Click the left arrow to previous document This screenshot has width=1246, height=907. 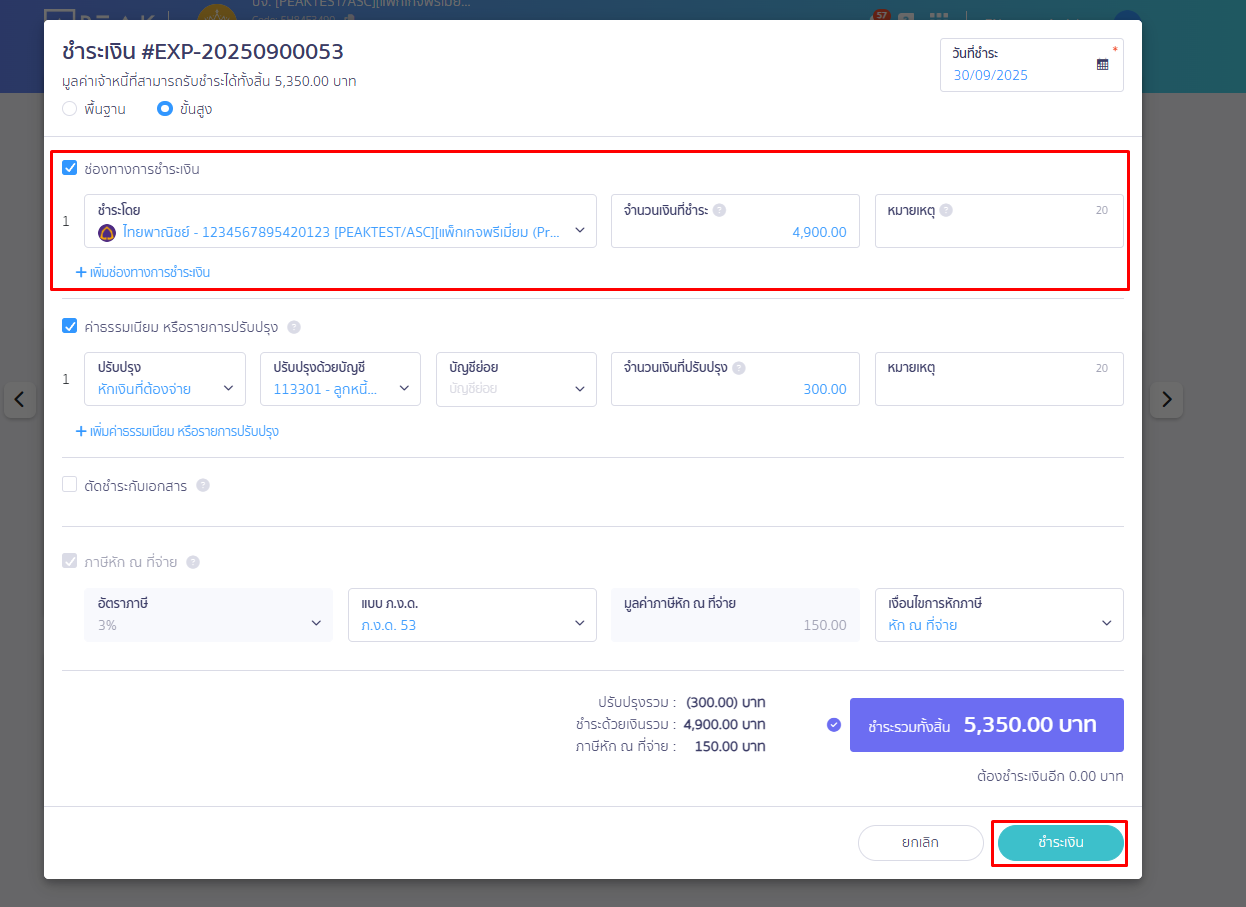20,400
